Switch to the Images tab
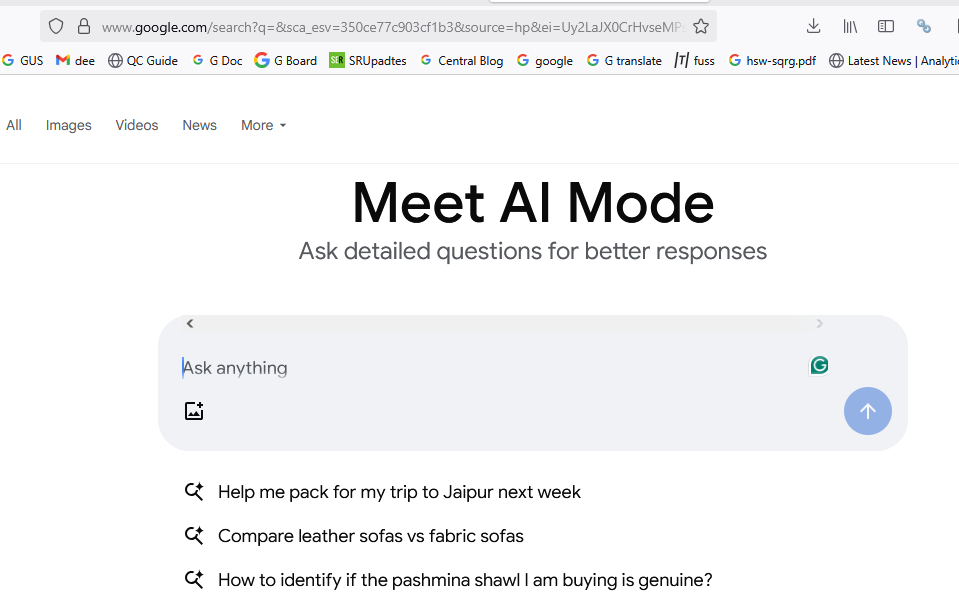The height and width of the screenshot is (613, 959). tap(68, 125)
